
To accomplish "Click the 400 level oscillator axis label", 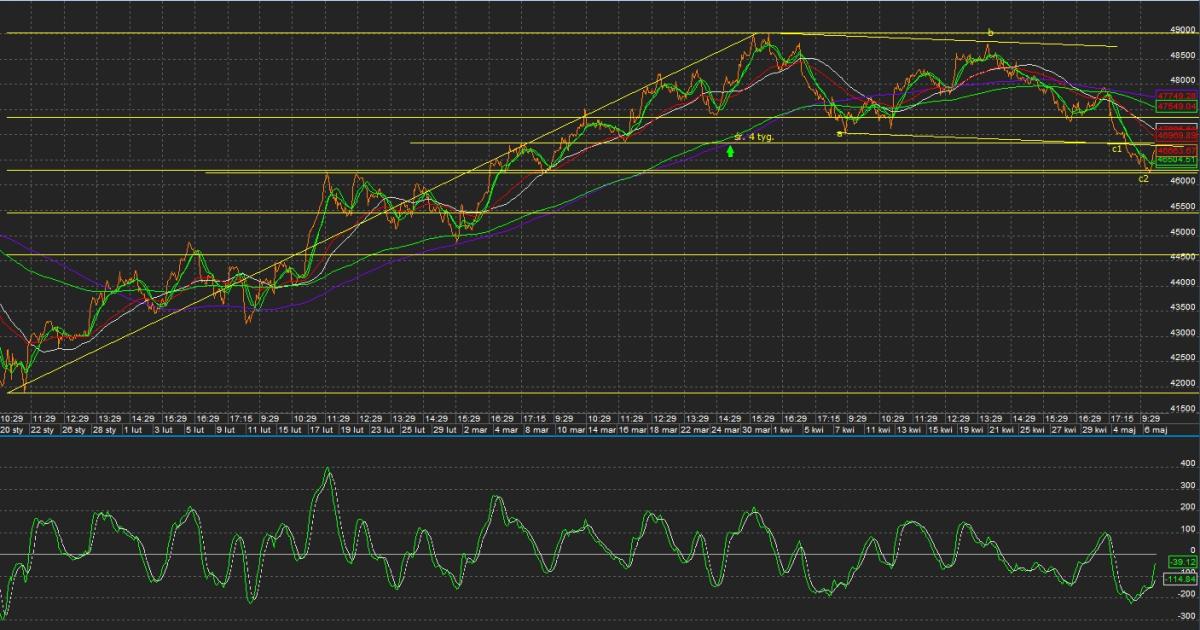I will [1187, 464].
